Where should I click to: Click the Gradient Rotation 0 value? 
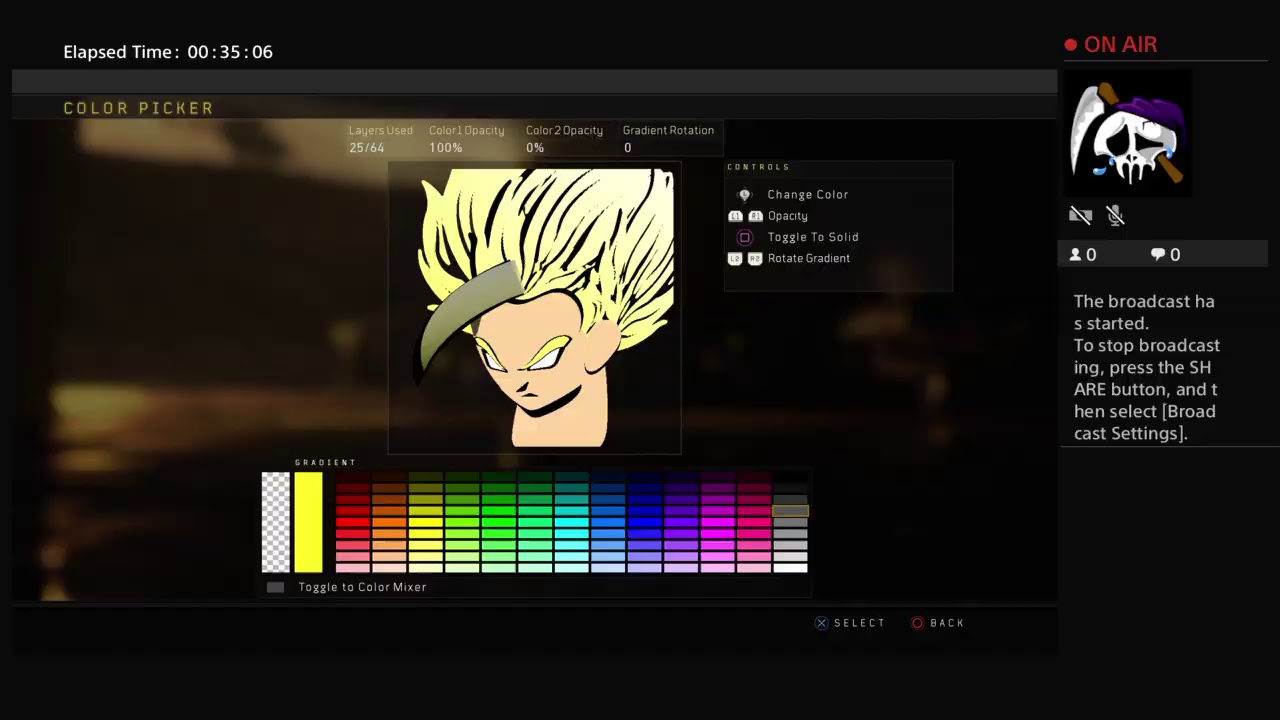(x=627, y=148)
